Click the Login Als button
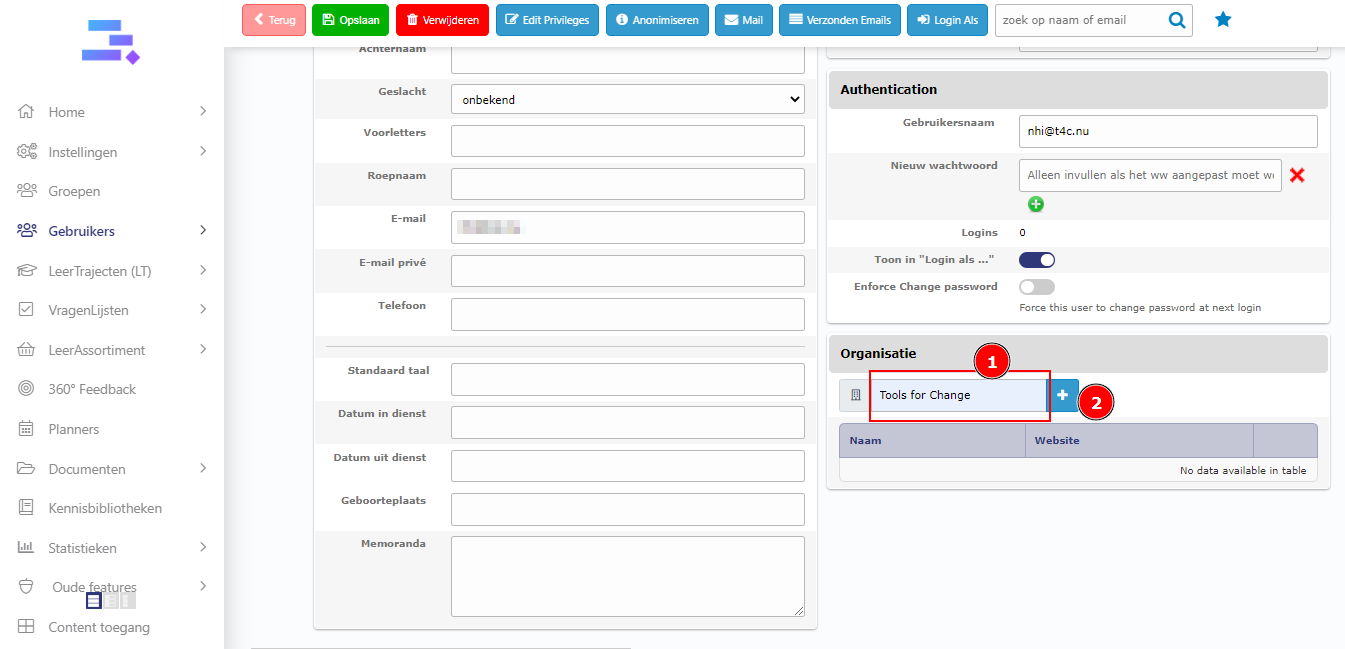 [947, 20]
